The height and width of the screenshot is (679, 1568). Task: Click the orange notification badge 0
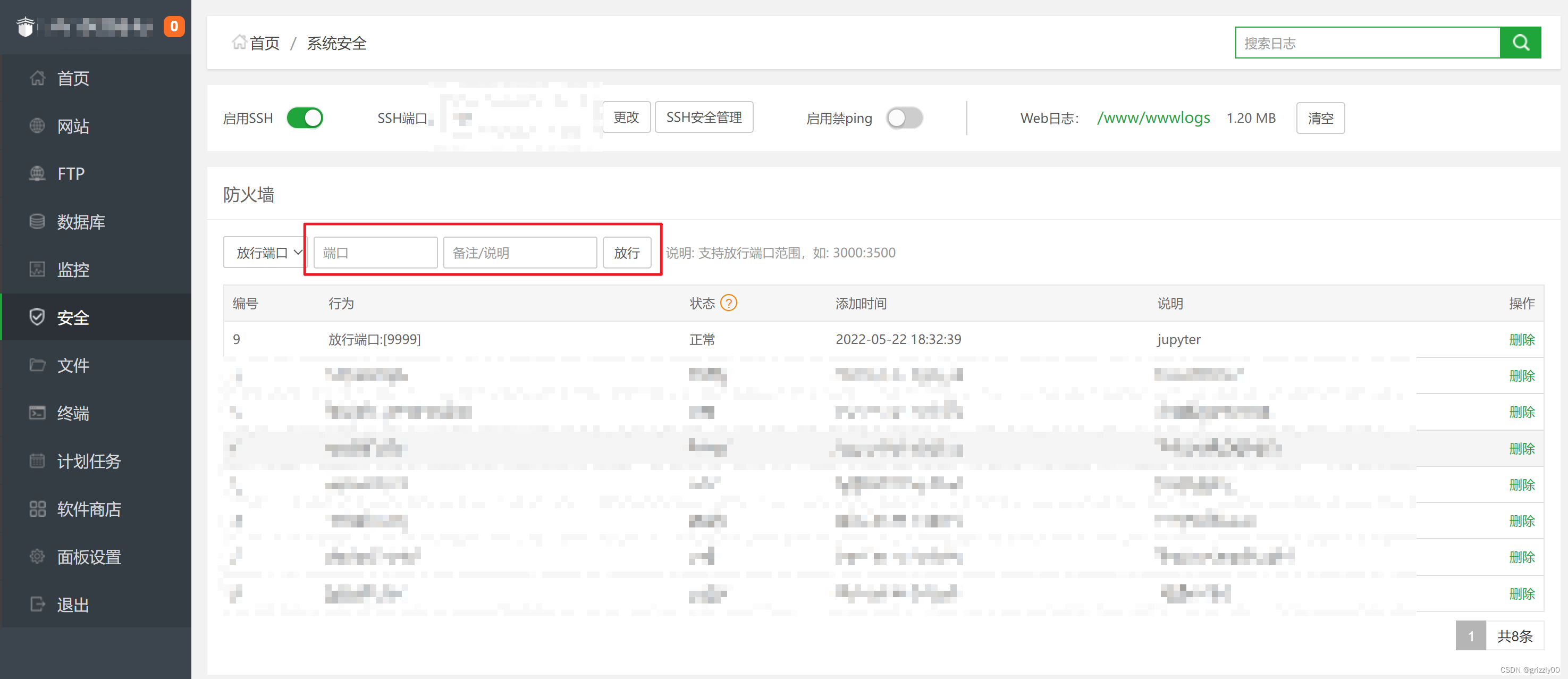(x=174, y=26)
